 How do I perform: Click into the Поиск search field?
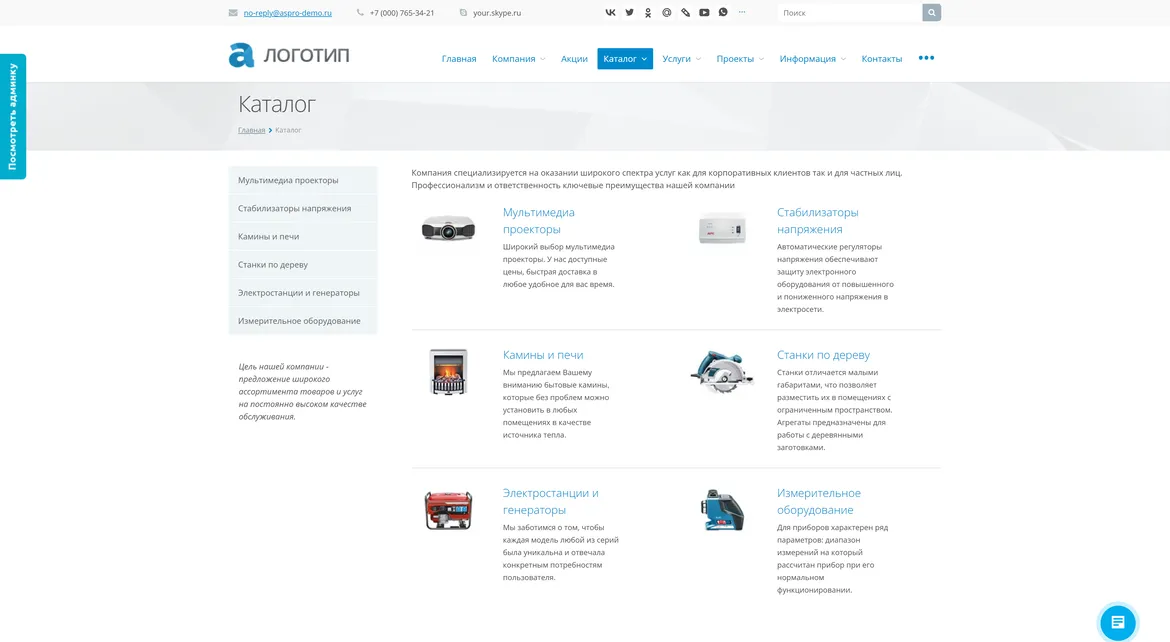(x=850, y=13)
